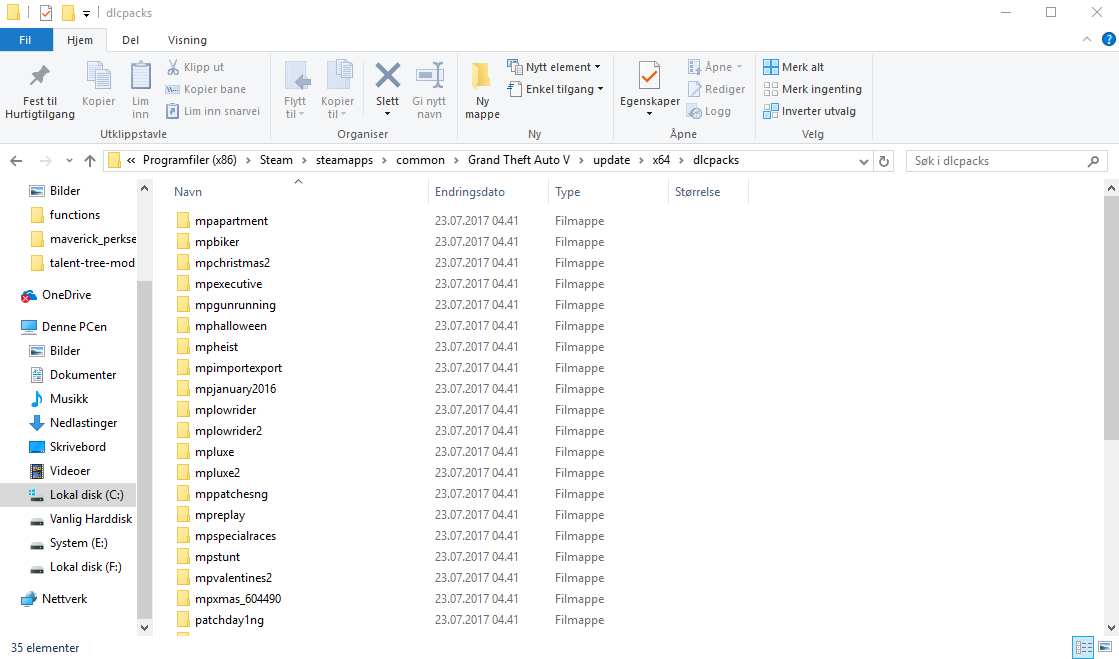
Task: Select the mpspecialraces folder
Action: pyautogui.click(x=236, y=536)
